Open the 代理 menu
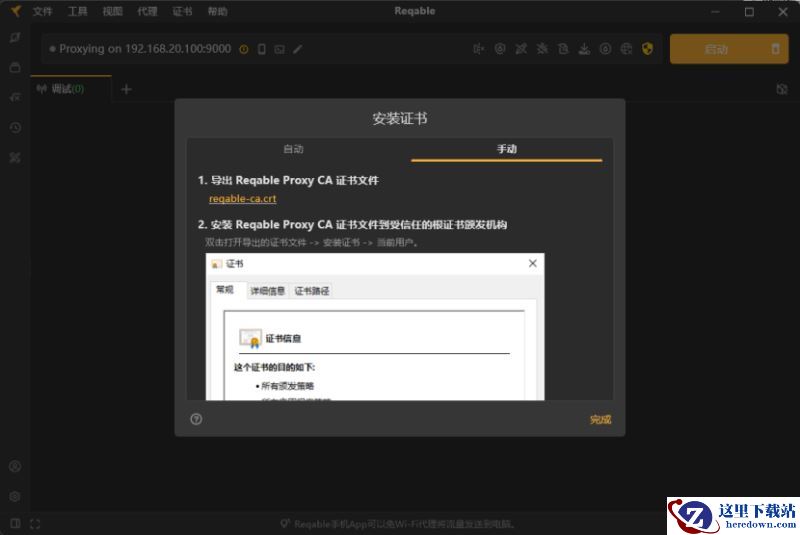800x535 pixels. tap(147, 12)
